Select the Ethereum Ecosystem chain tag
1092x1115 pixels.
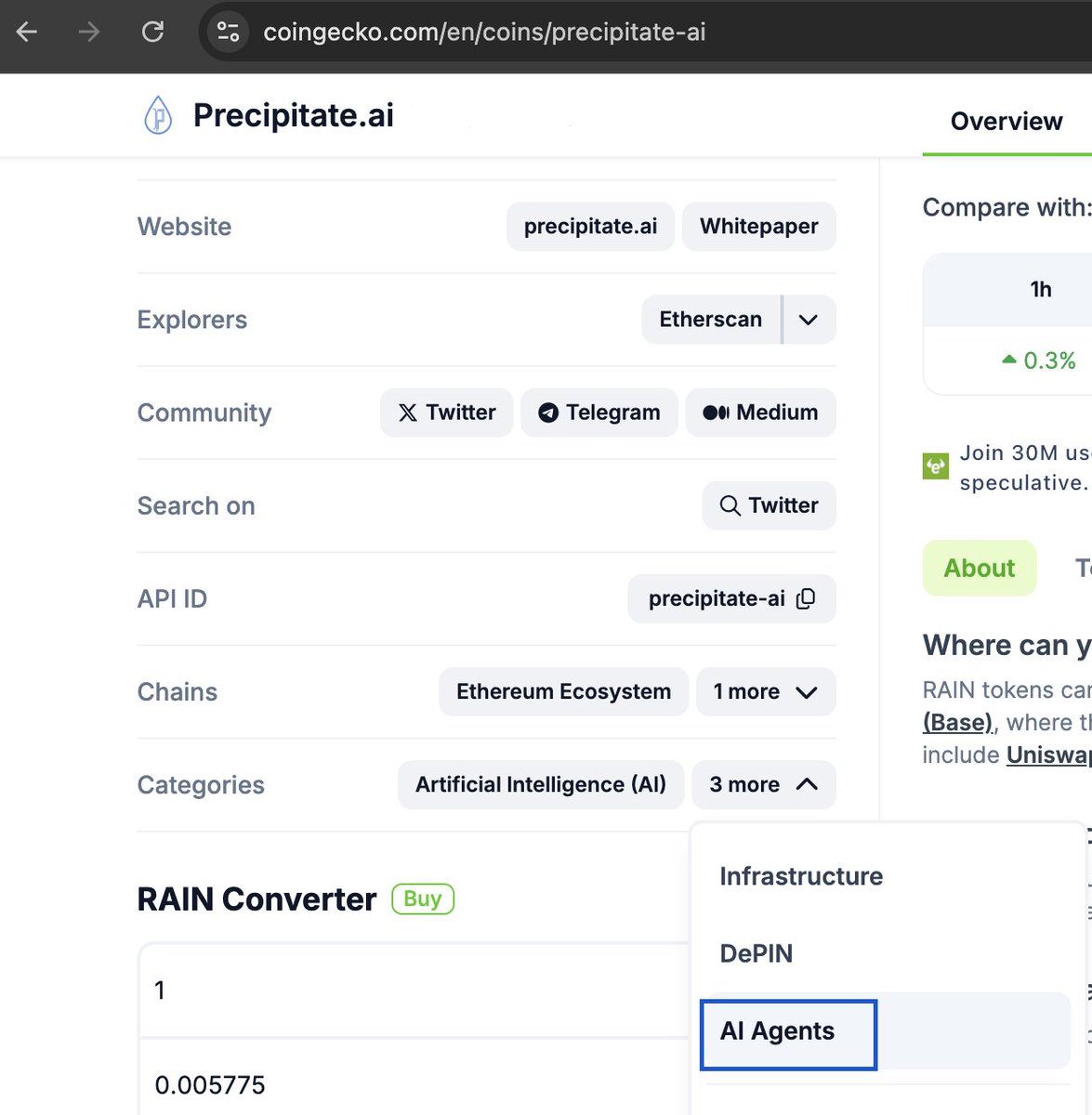tap(563, 691)
